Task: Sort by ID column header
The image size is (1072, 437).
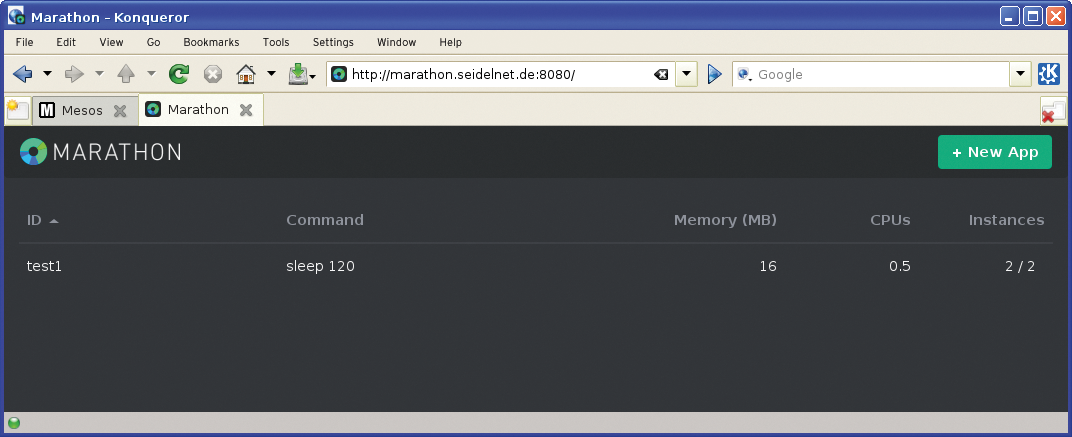Action: [x=42, y=220]
